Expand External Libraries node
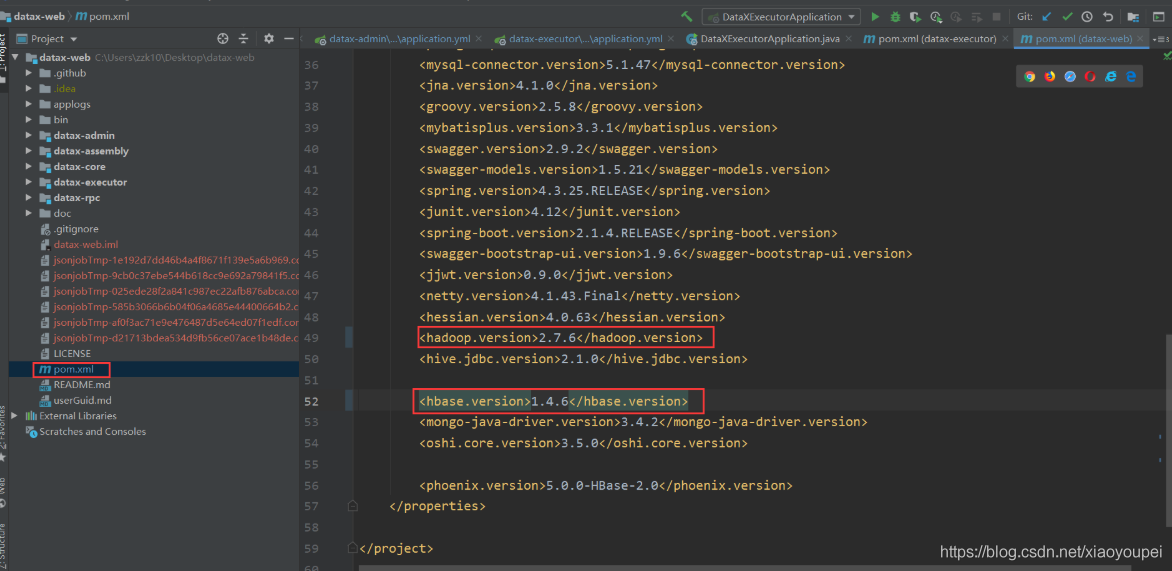The width and height of the screenshot is (1172, 571). coord(15,416)
